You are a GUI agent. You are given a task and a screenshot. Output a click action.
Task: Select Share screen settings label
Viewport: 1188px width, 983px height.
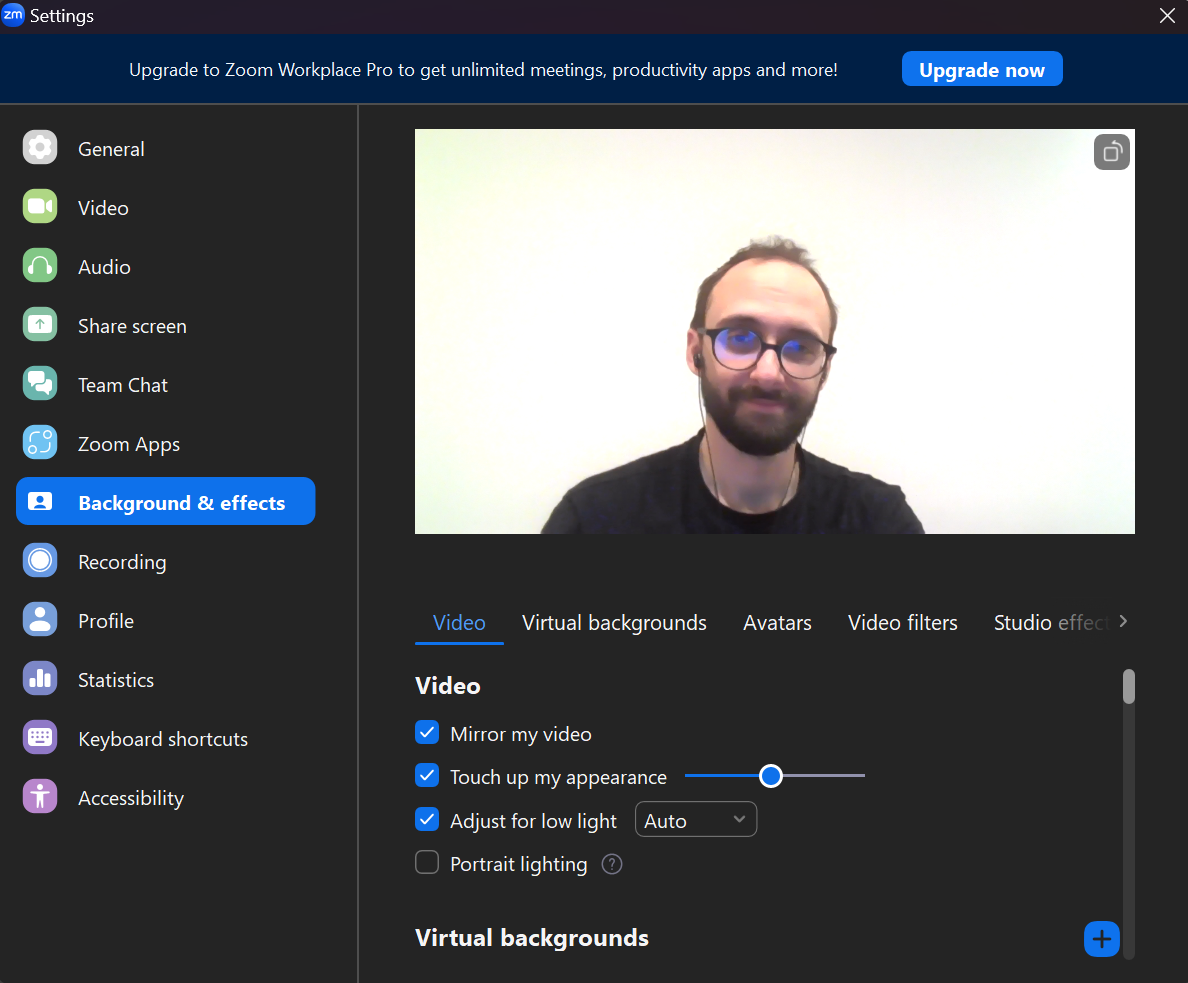[x=133, y=327]
